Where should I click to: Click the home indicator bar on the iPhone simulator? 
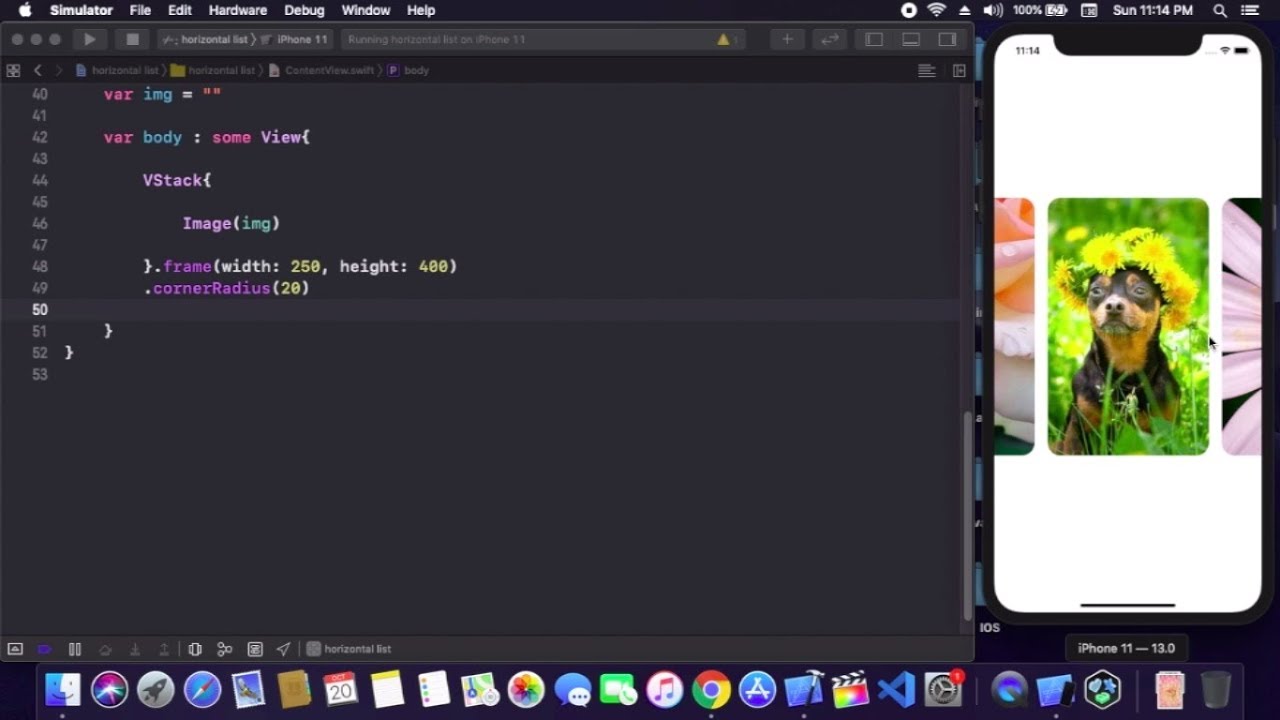pyautogui.click(x=1128, y=605)
